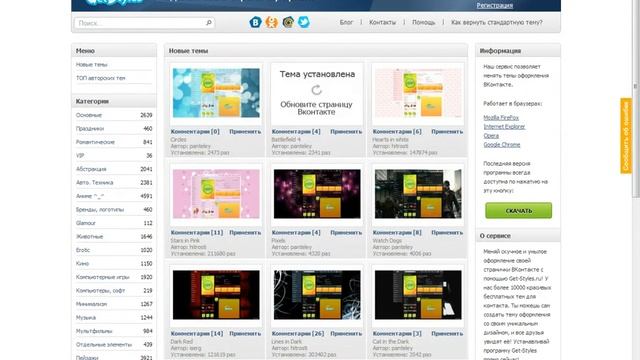Viewport: 640px width, 360px height.
Task: Open the Блог menu item
Action: coord(346,22)
